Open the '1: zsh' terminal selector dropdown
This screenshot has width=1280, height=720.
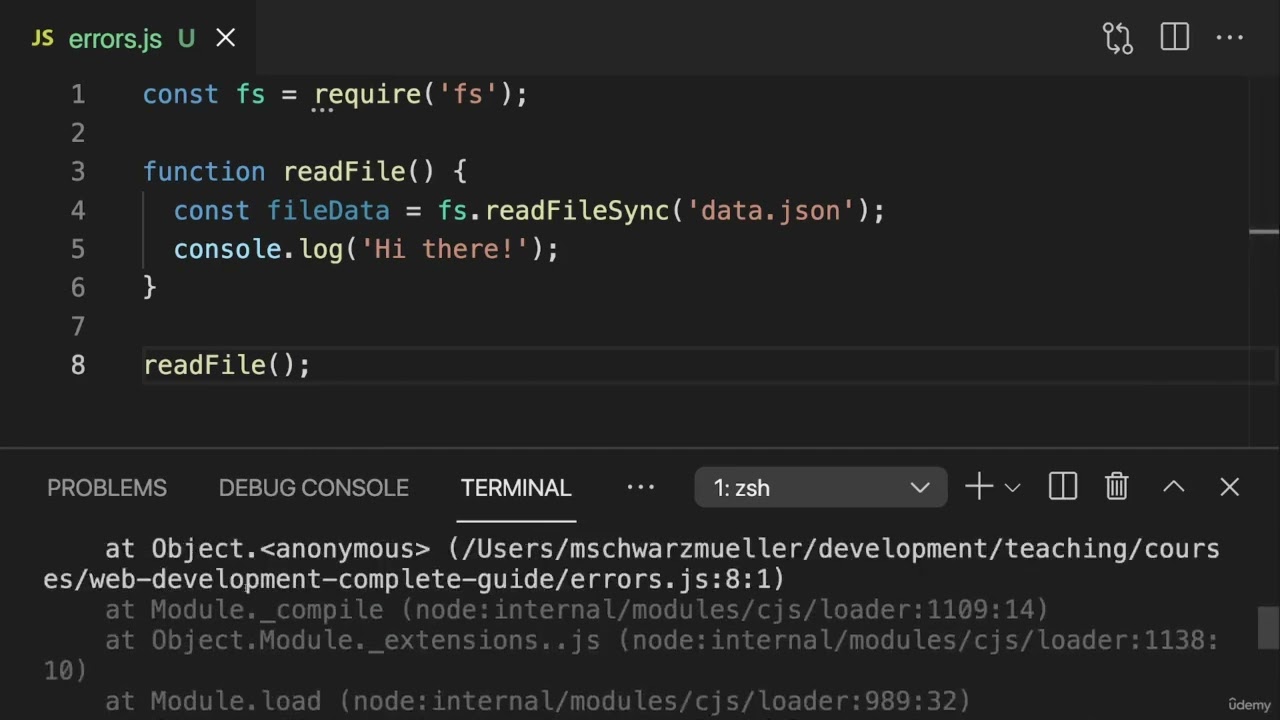click(820, 488)
